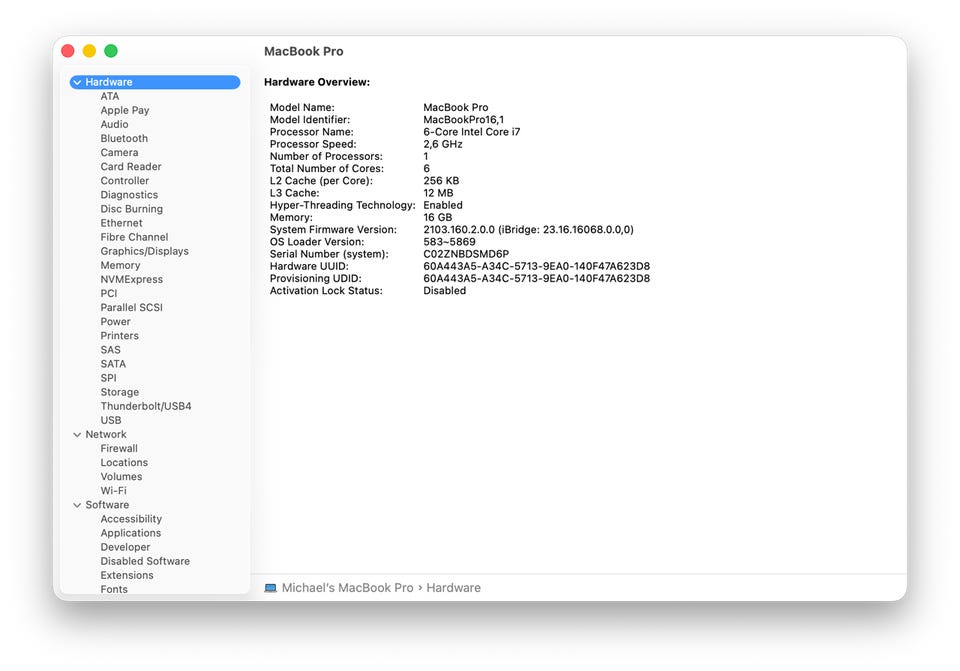Show Power information

[x=116, y=321]
